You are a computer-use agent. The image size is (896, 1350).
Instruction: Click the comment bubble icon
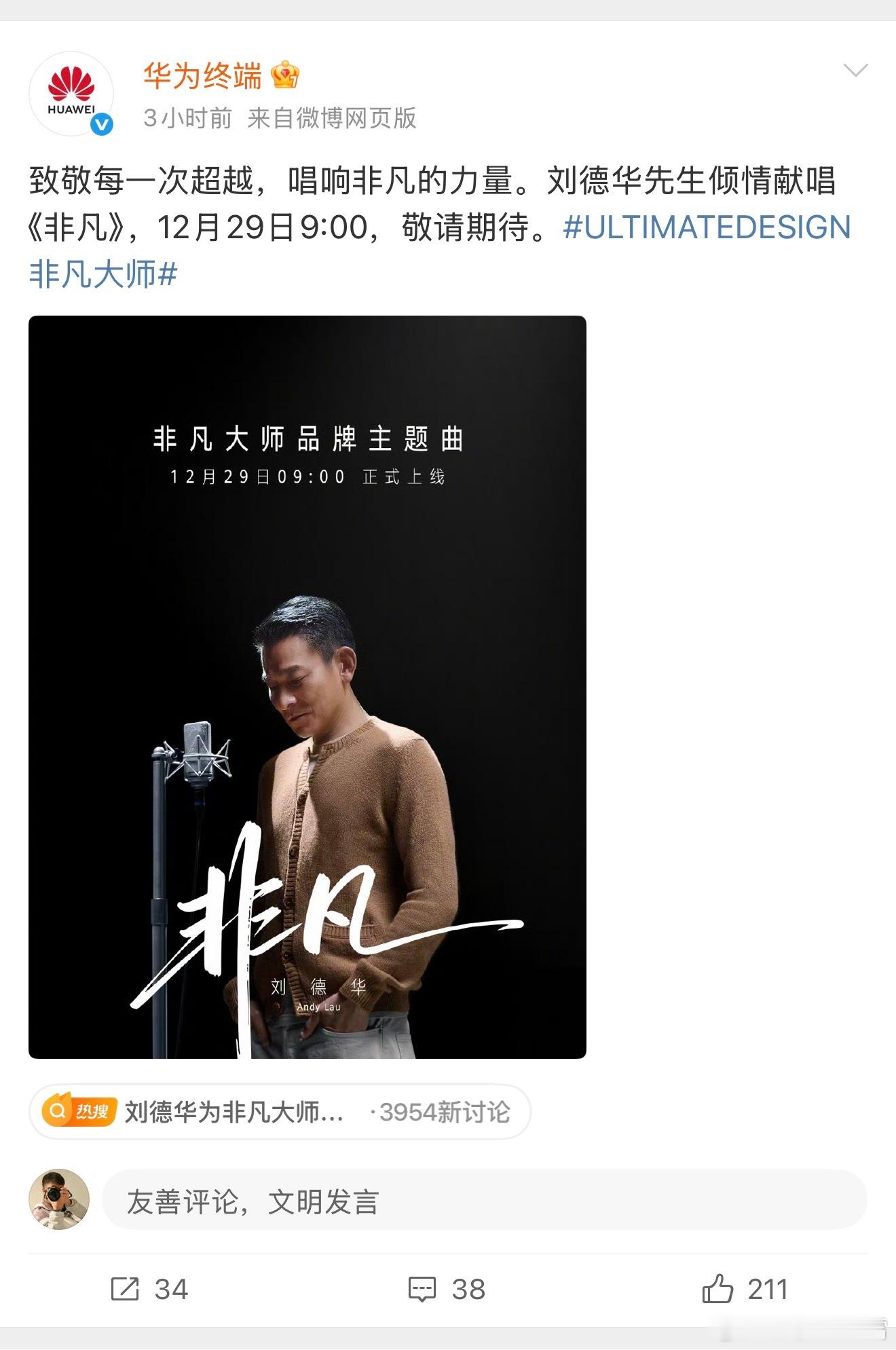tap(422, 1289)
